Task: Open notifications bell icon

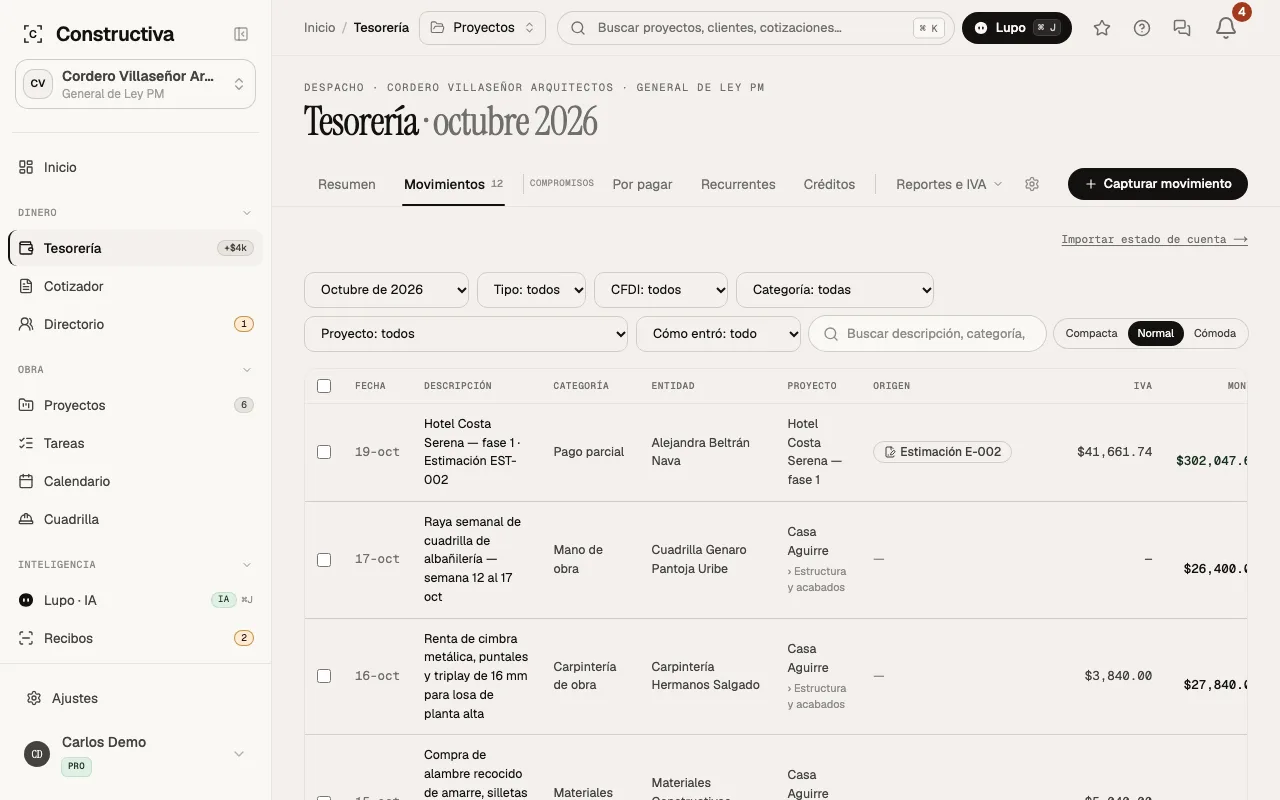Action: (1226, 28)
